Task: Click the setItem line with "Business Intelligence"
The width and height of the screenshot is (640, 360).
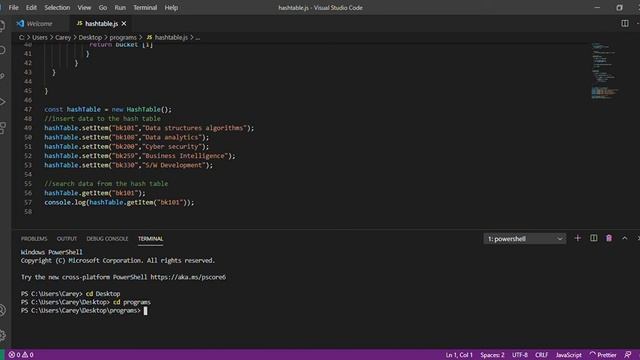Action: pyautogui.click(x=140, y=156)
